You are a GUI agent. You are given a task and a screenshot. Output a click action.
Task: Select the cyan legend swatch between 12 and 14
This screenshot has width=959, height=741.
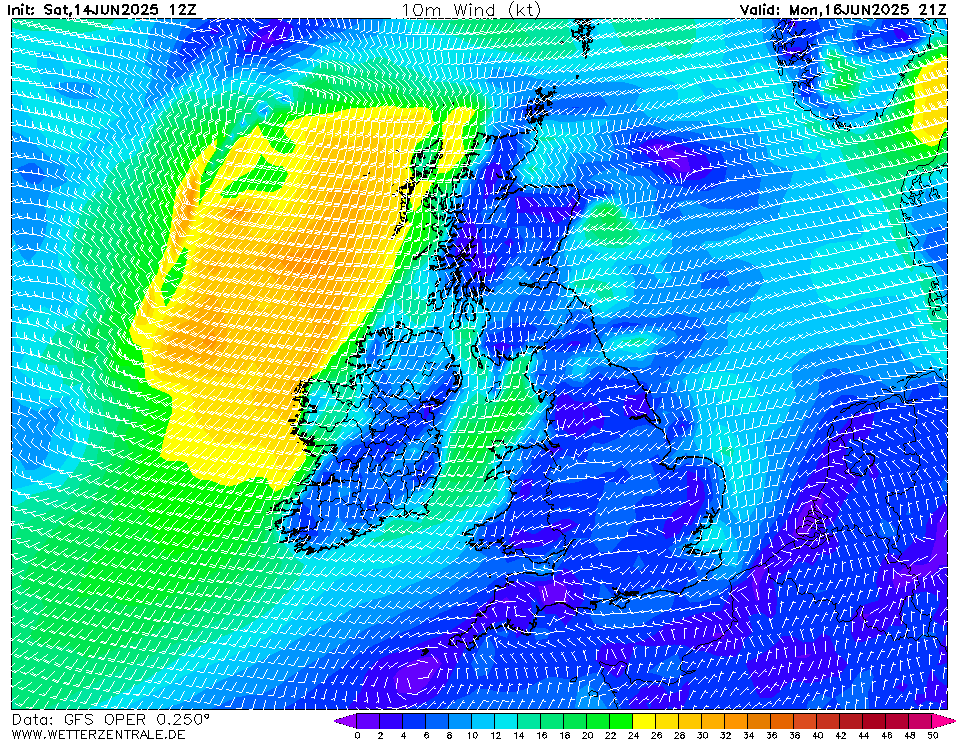point(506,720)
